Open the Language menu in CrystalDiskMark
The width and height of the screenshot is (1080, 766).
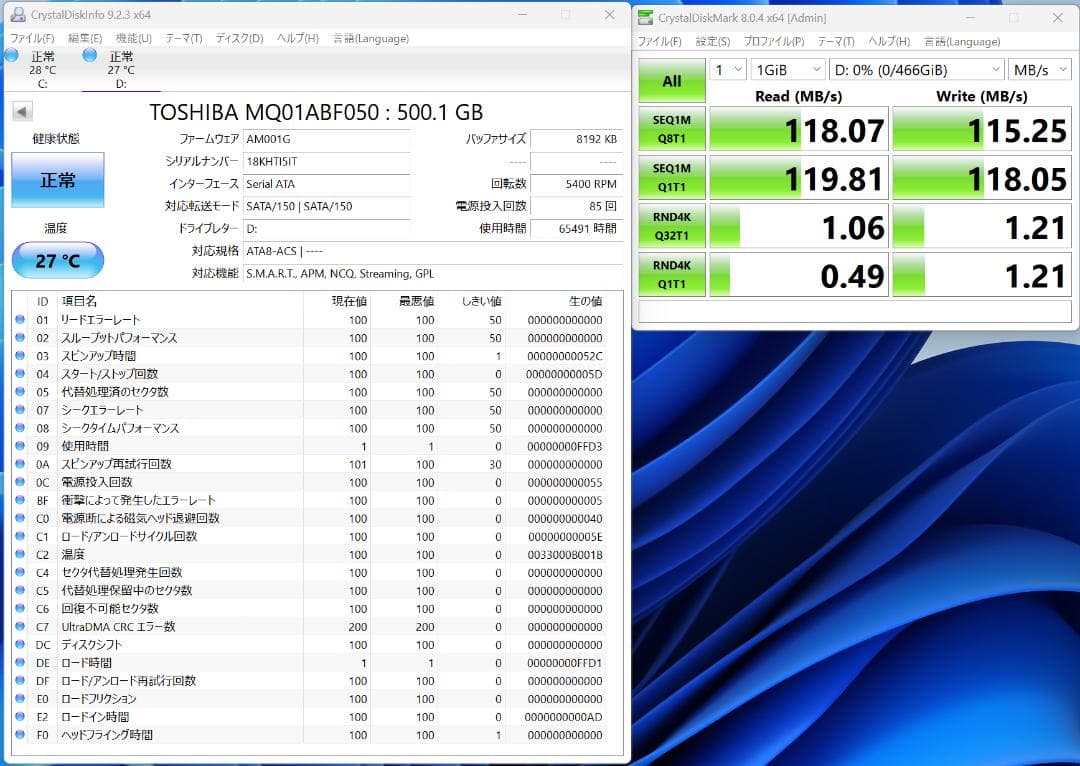962,41
